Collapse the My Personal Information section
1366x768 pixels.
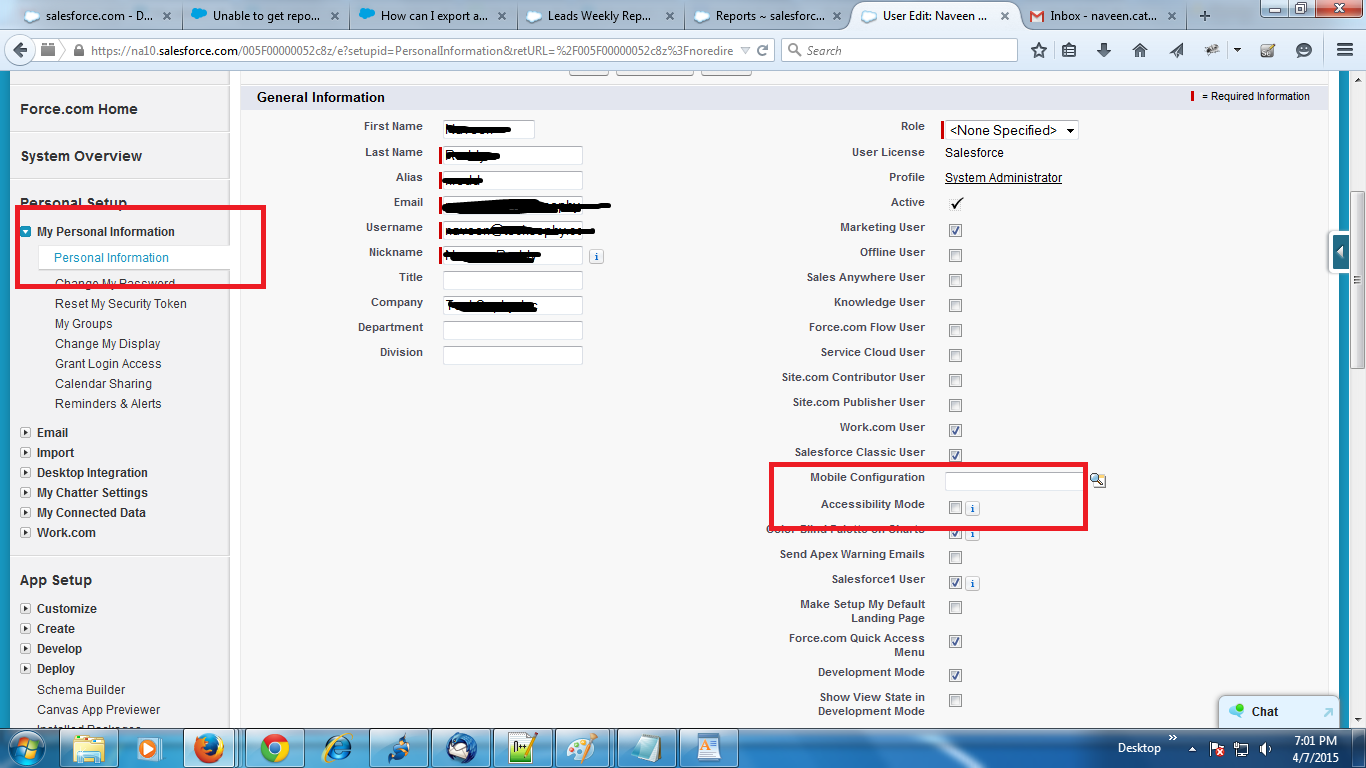point(26,232)
